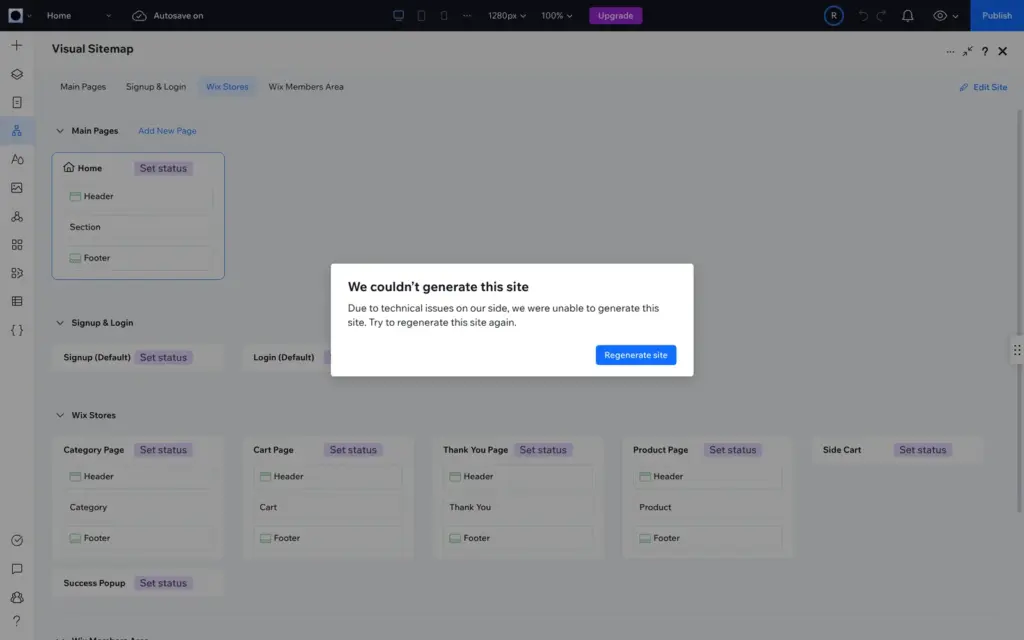Click the preview eye icon
Viewport: 1024px width, 640px height.
tap(940, 16)
